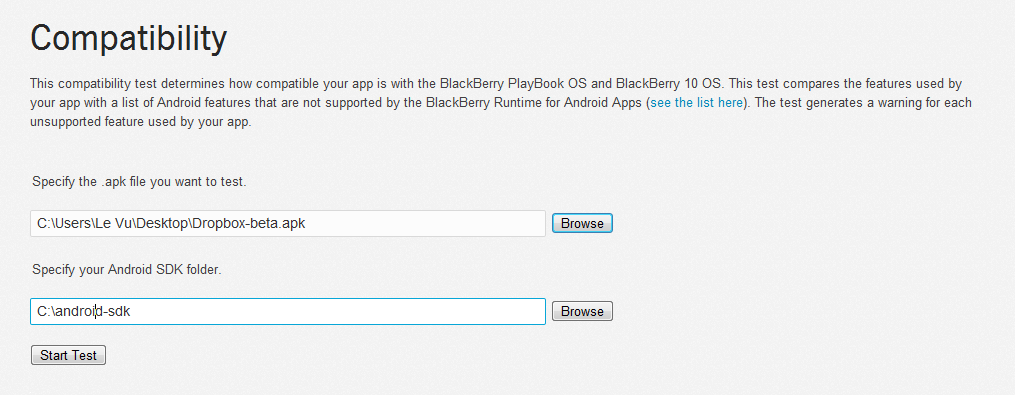Click Browse next to the Android SDK folder

[x=582, y=312]
